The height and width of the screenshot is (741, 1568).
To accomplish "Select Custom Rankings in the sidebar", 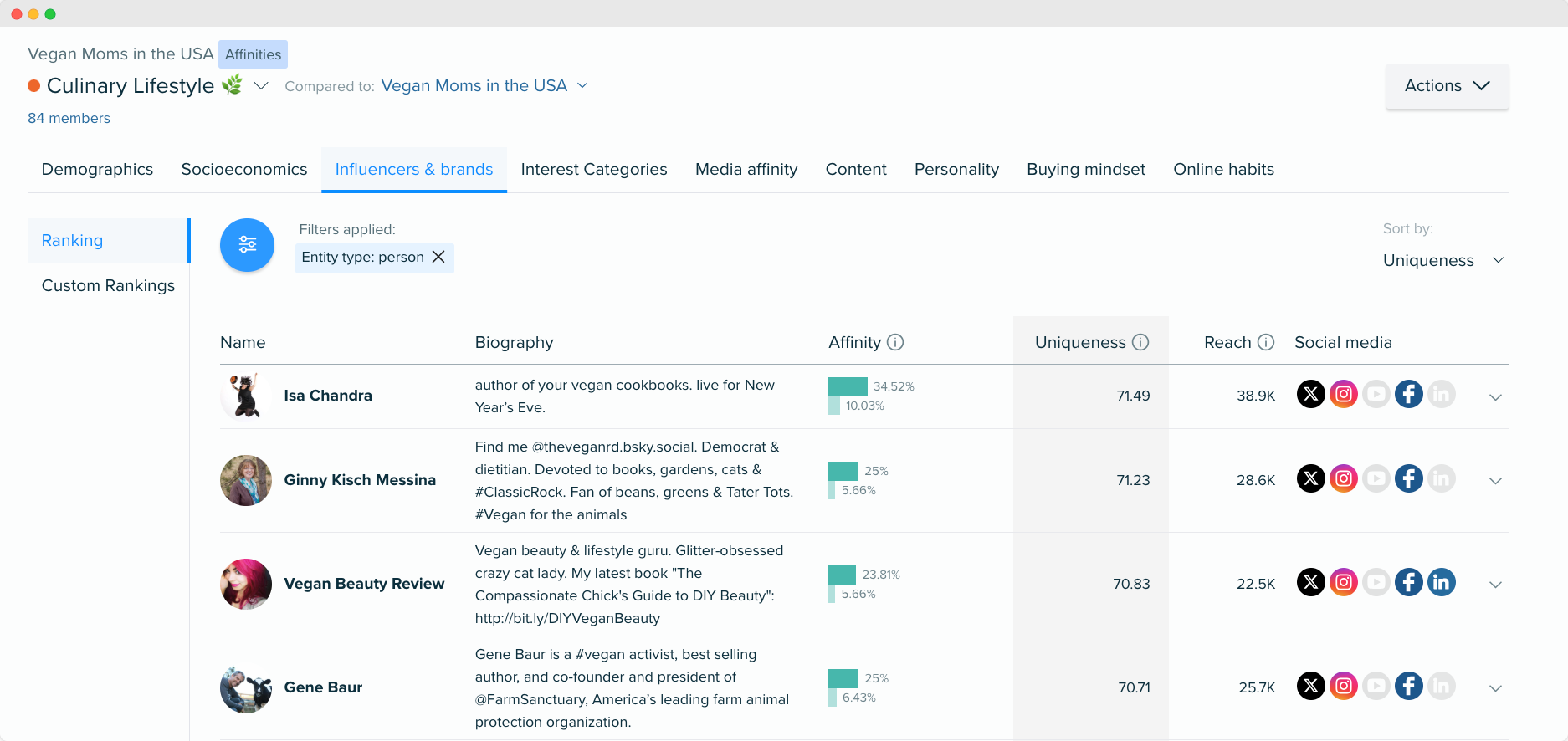I will click(108, 286).
